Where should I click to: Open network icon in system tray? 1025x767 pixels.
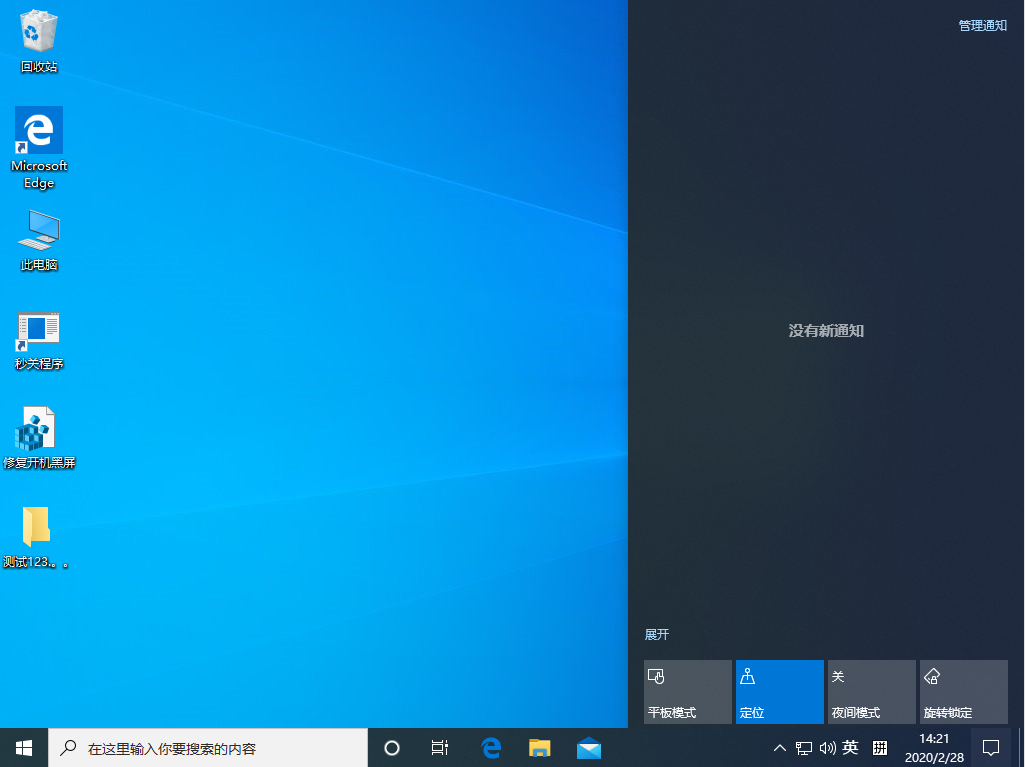803,747
